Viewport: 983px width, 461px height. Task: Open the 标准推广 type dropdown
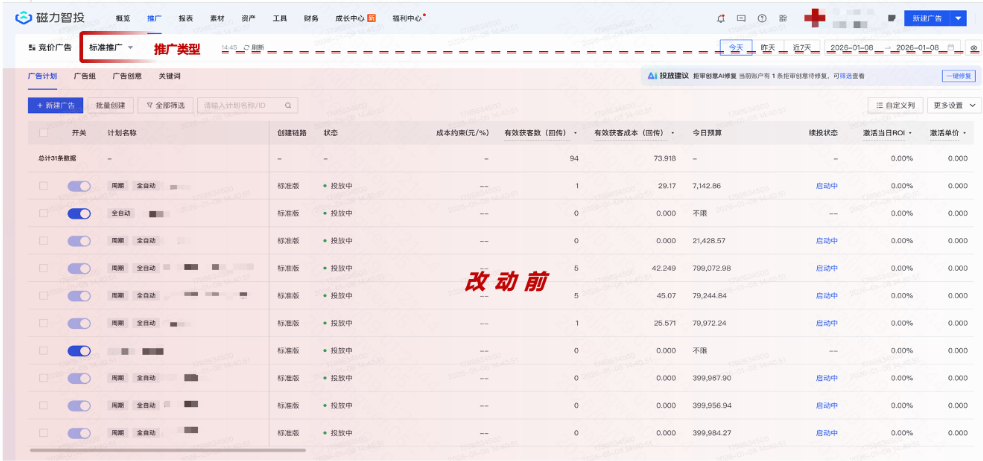click(111, 48)
